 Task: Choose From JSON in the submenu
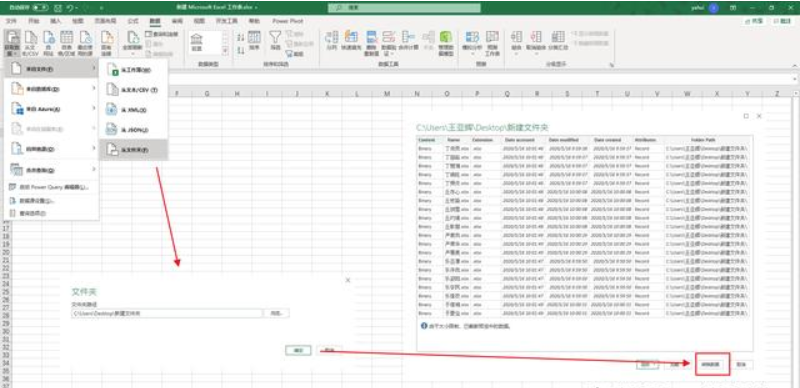tap(134, 130)
